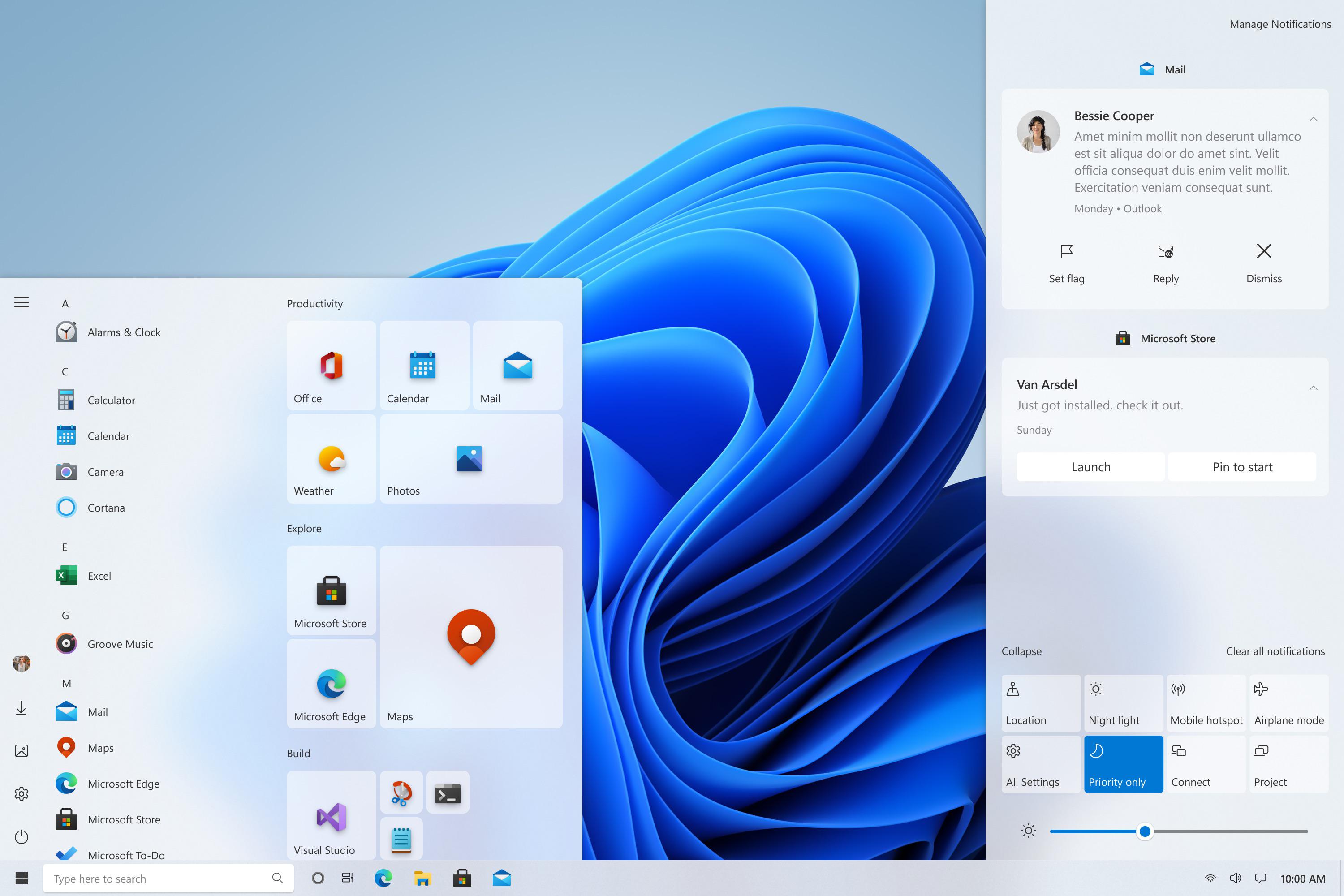
Task: Turn off the Priority only quick action
Action: pos(1123,764)
